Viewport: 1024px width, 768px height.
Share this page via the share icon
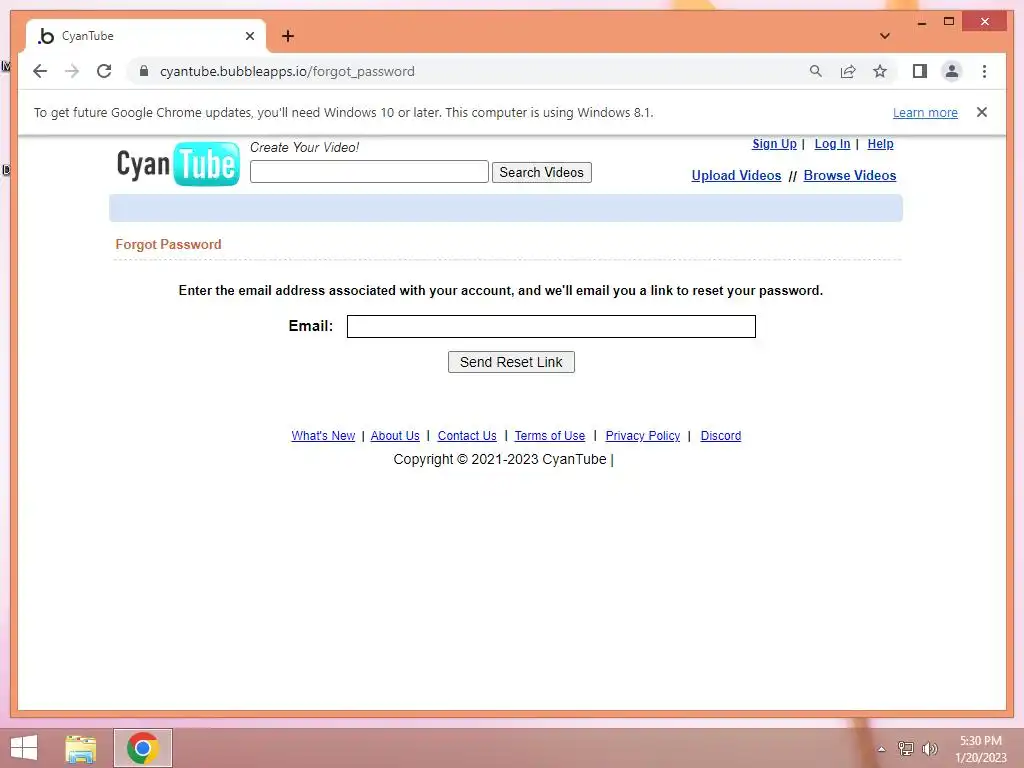click(x=848, y=71)
